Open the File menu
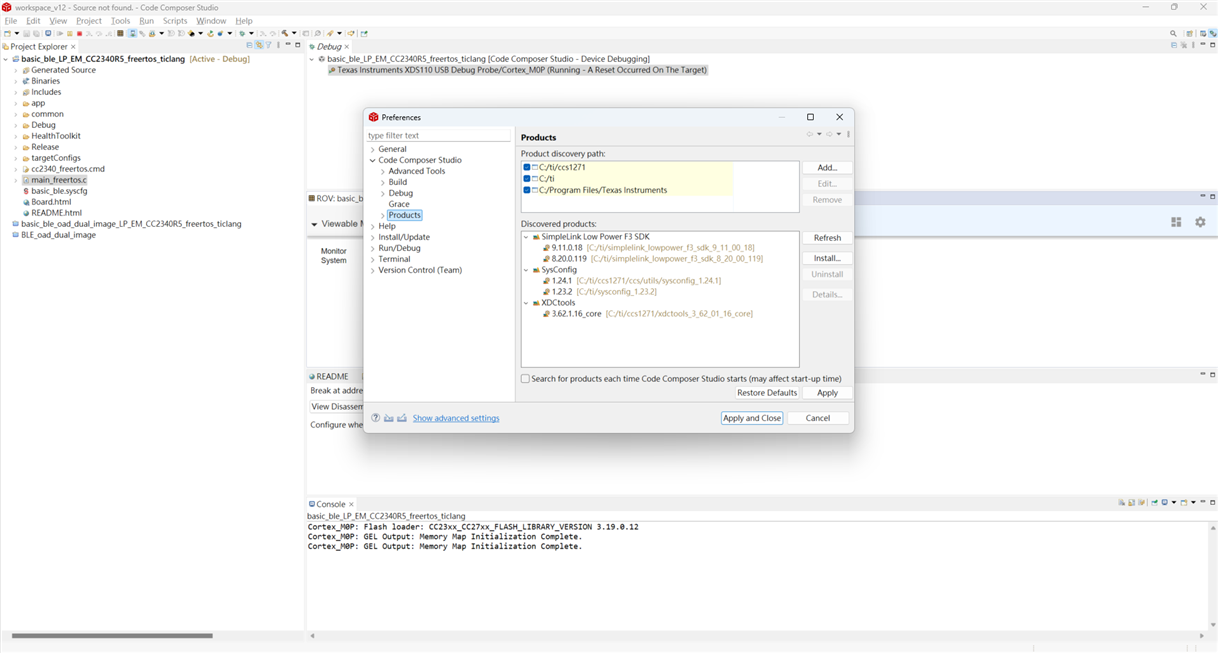The height and width of the screenshot is (653, 1218). pyautogui.click(x=11, y=20)
